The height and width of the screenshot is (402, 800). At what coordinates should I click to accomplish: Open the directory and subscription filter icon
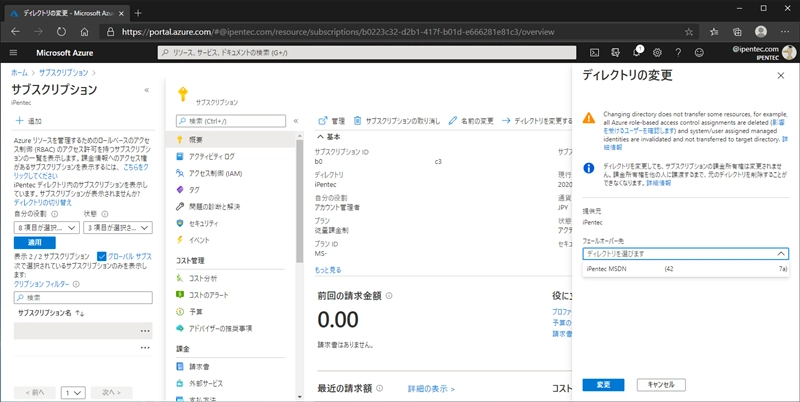point(615,52)
